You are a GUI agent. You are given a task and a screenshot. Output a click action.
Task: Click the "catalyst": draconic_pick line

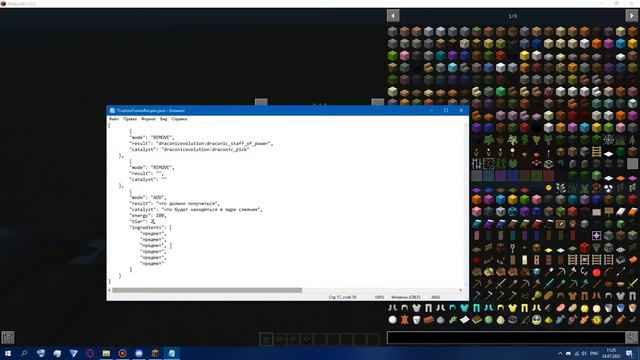[189, 149]
